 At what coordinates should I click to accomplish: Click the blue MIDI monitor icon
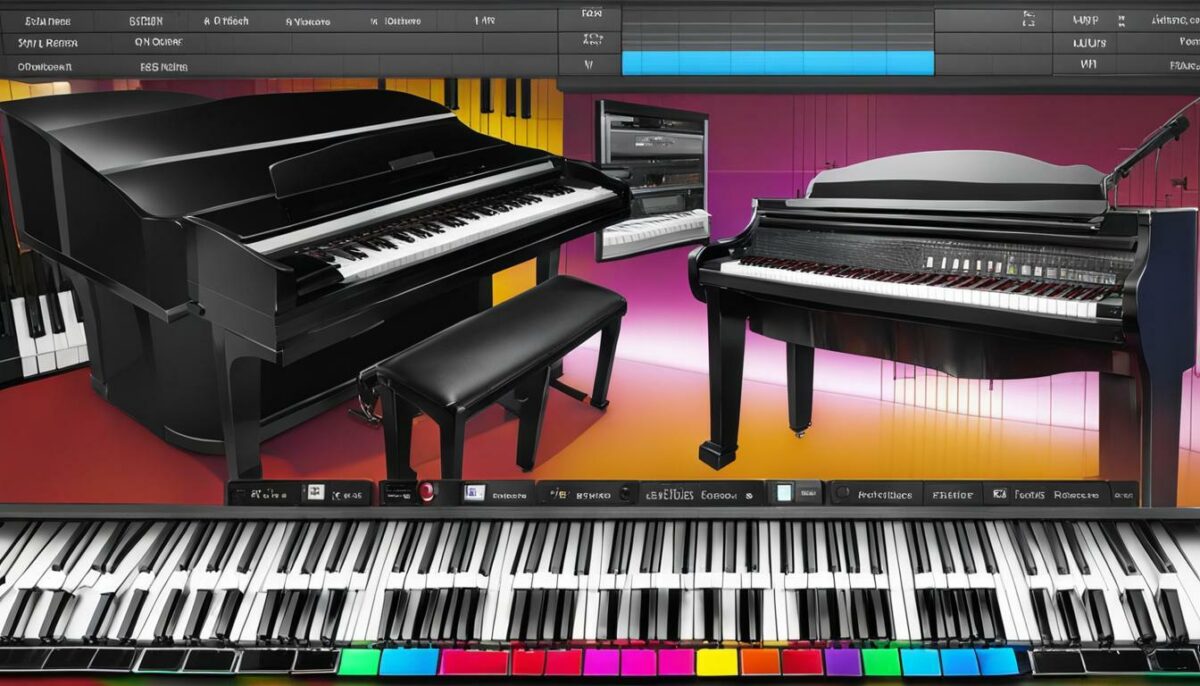[472, 491]
